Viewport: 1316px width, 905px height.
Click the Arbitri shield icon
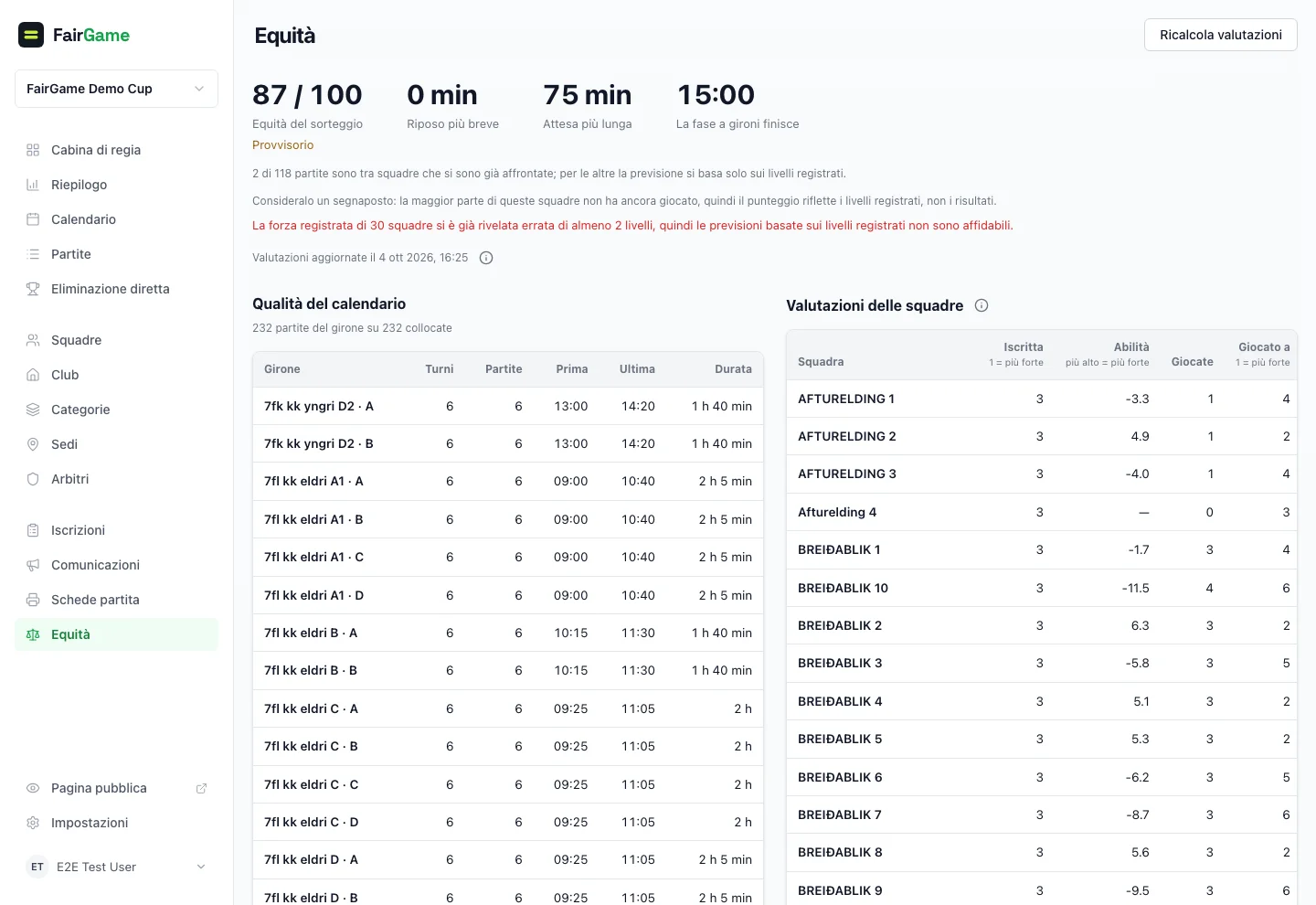(x=33, y=479)
